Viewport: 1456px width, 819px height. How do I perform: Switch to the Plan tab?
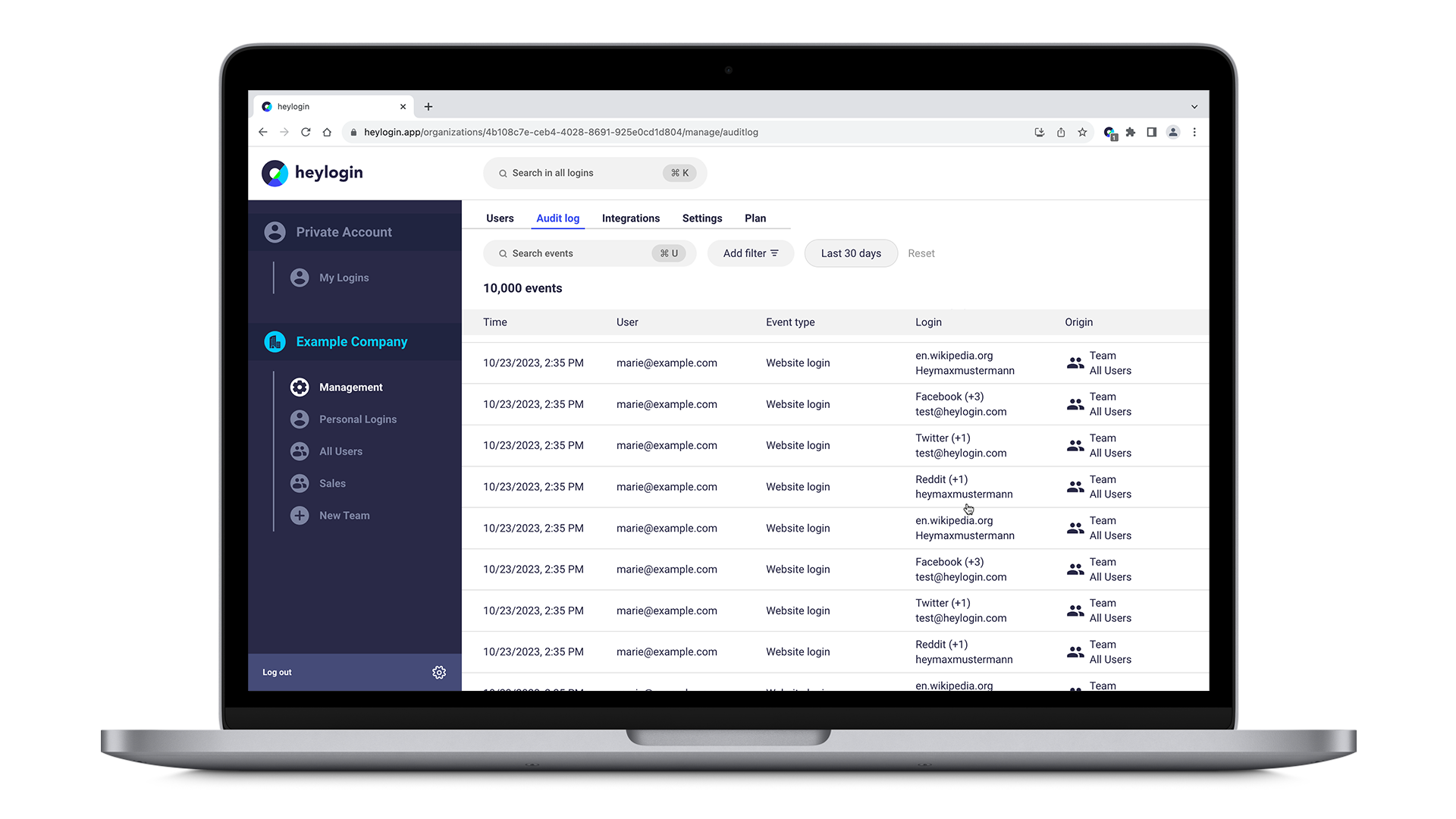[x=755, y=218]
